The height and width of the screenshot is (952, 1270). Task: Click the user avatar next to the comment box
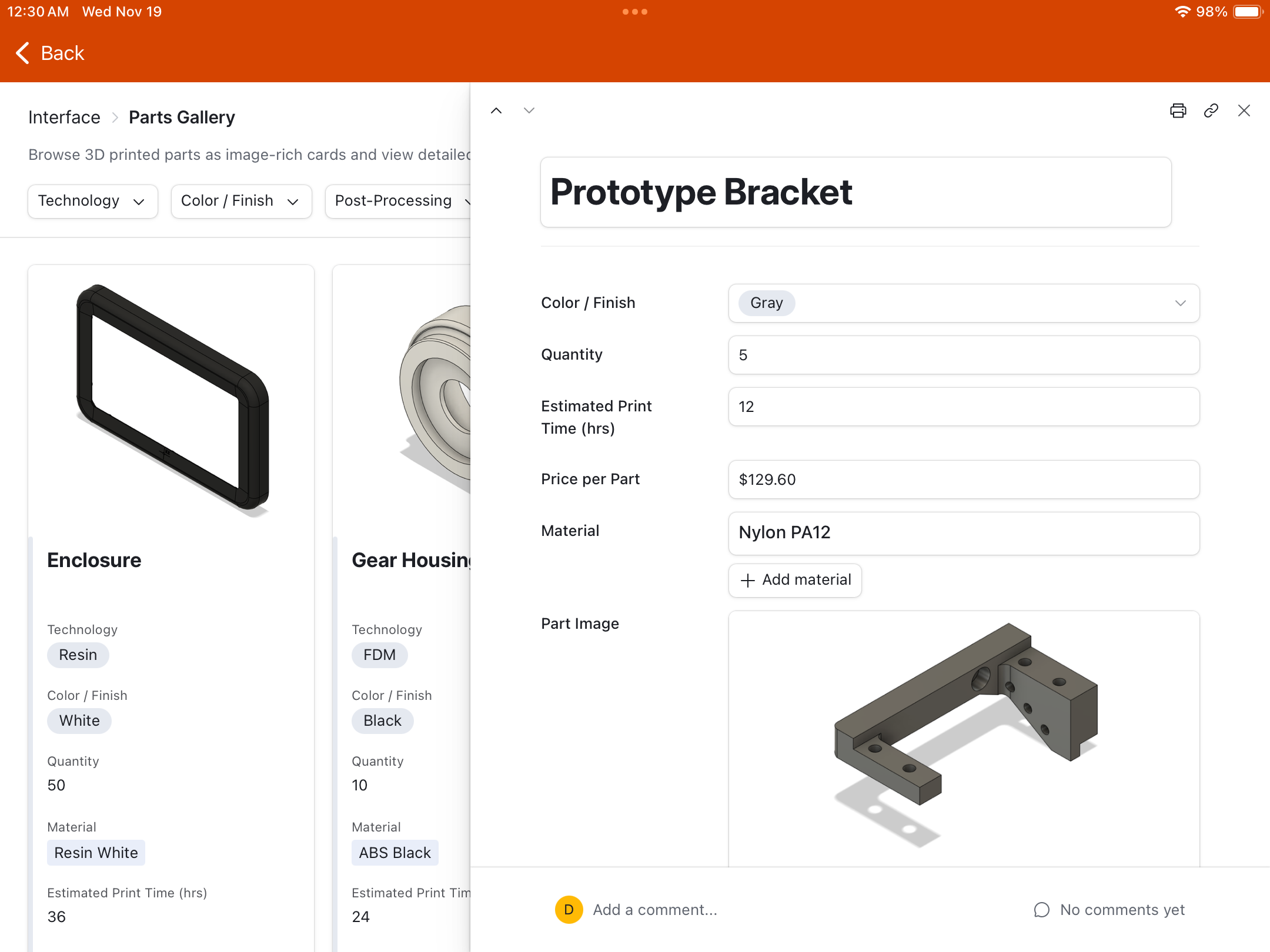pyautogui.click(x=569, y=909)
